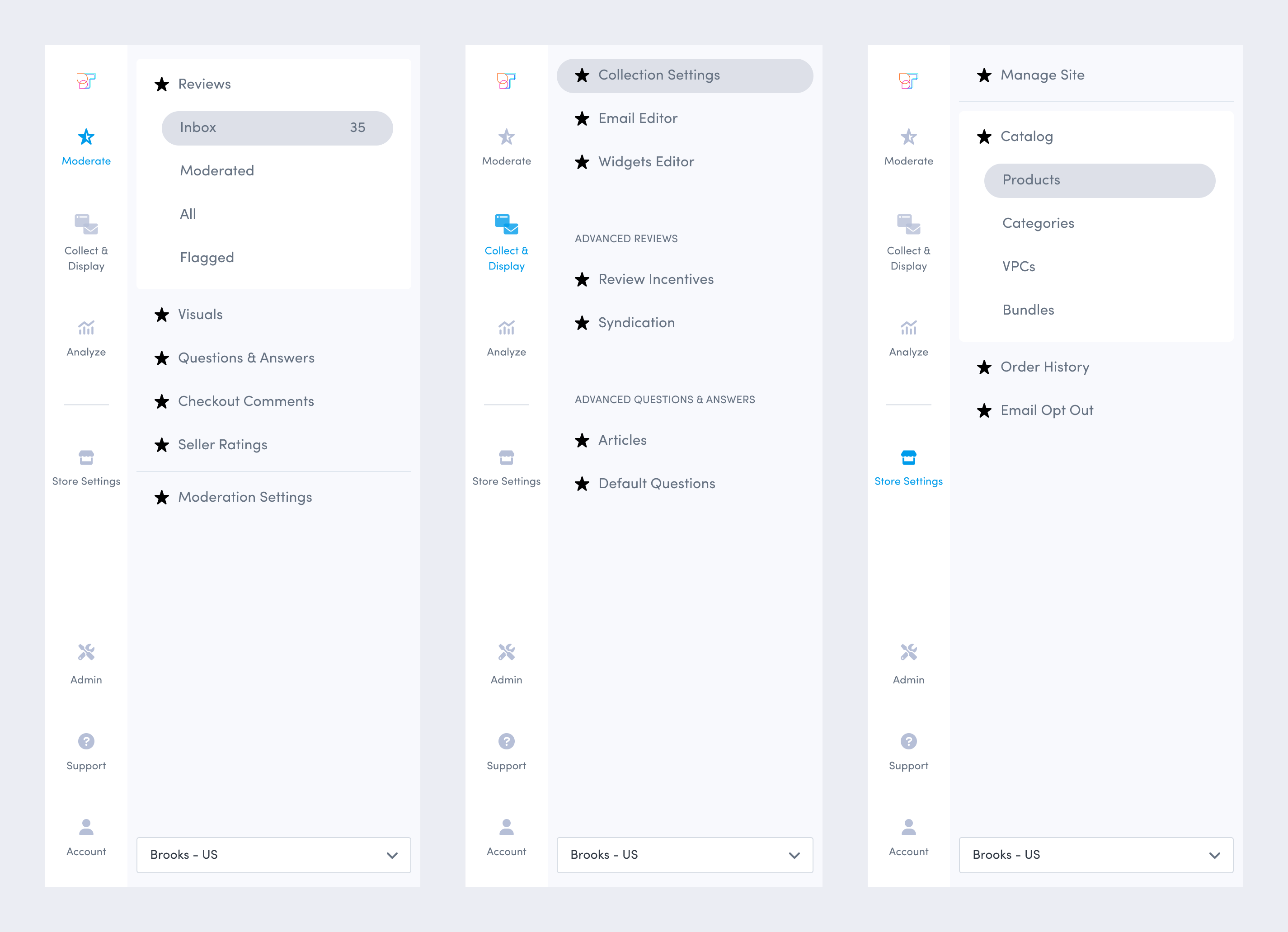Open Admin tools icon in middle panel

(x=506, y=652)
